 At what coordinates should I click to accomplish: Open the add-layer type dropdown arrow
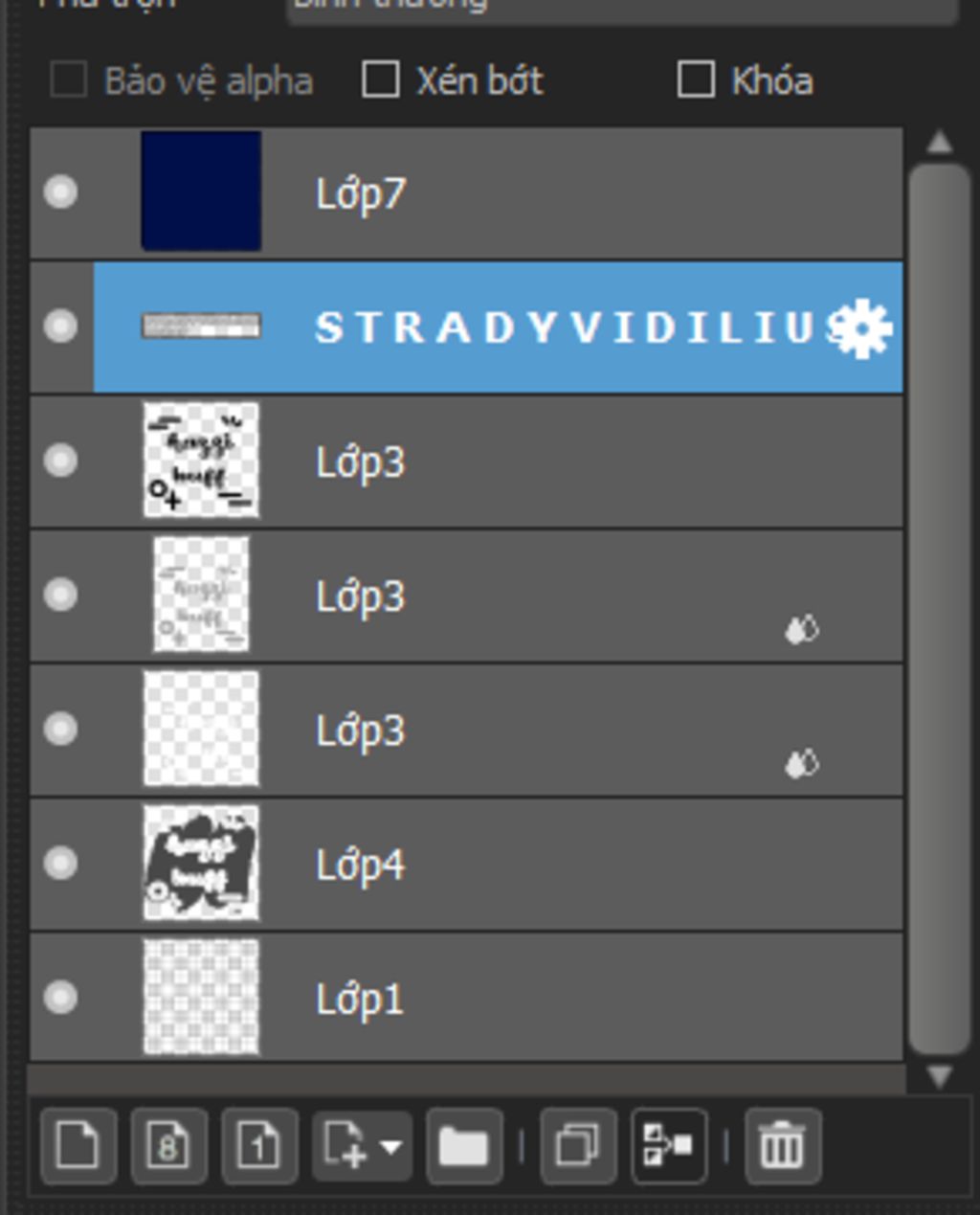coord(390,1146)
